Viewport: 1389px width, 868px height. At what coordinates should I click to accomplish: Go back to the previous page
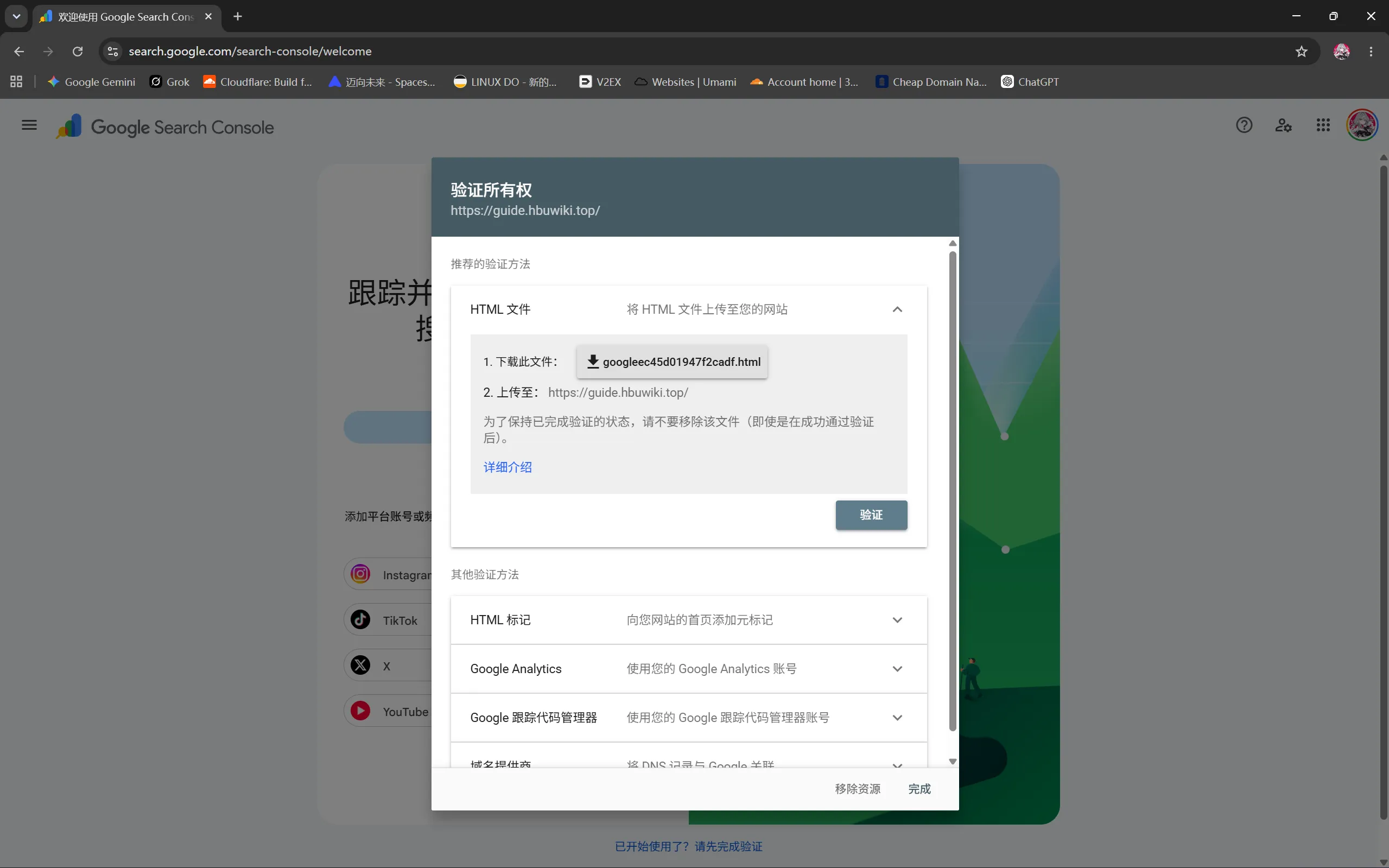tap(19, 52)
